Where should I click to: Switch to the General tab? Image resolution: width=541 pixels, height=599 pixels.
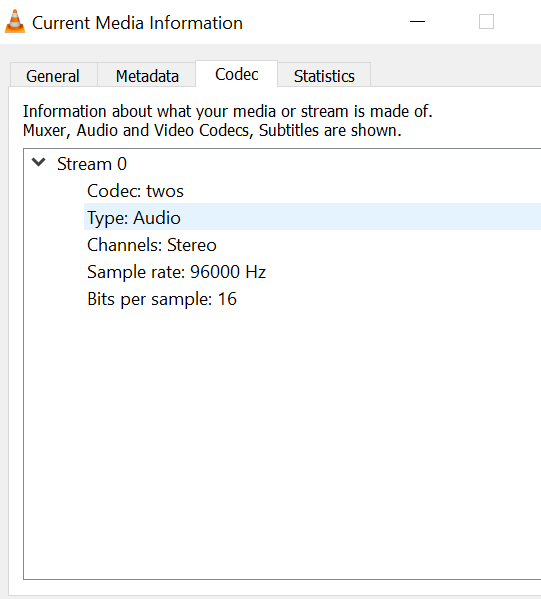pos(53,76)
